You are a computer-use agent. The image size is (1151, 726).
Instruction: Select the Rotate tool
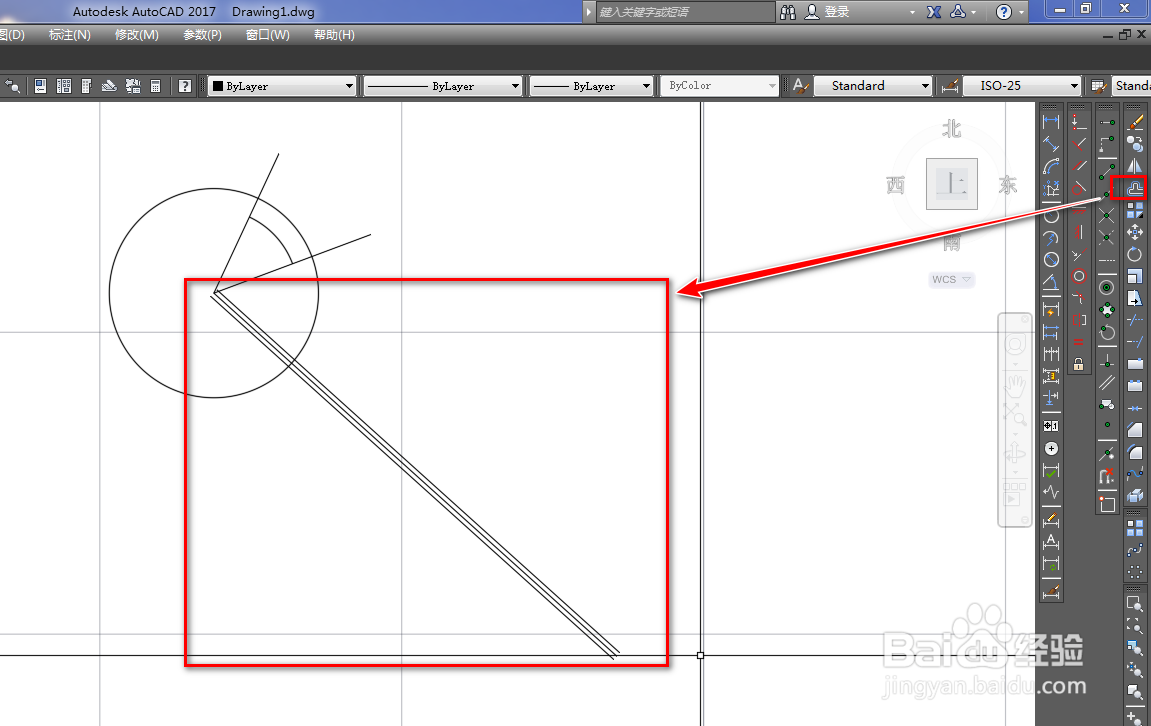(1135, 254)
